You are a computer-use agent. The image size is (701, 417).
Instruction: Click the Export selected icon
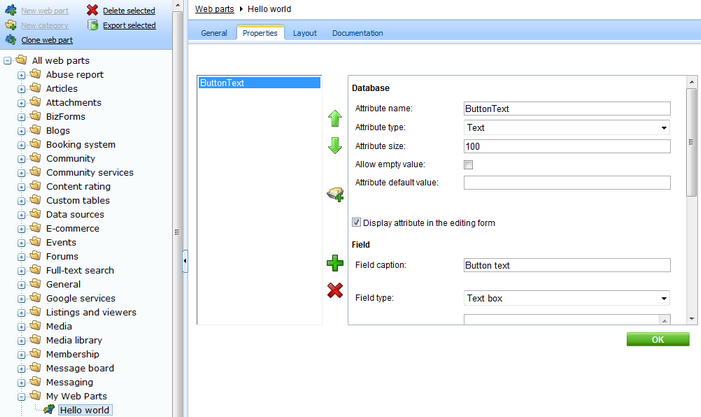click(x=93, y=25)
